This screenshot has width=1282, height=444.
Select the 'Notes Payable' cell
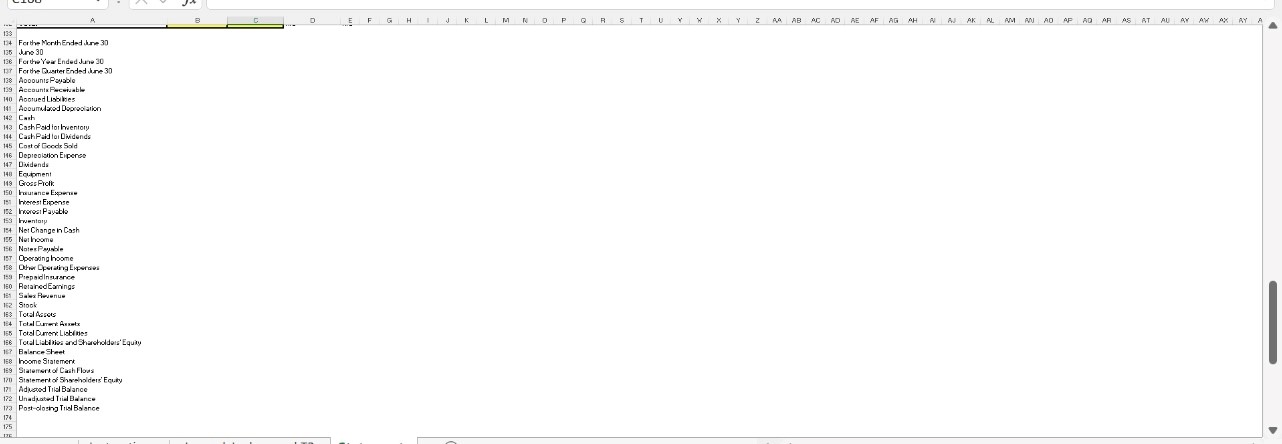tap(92, 249)
